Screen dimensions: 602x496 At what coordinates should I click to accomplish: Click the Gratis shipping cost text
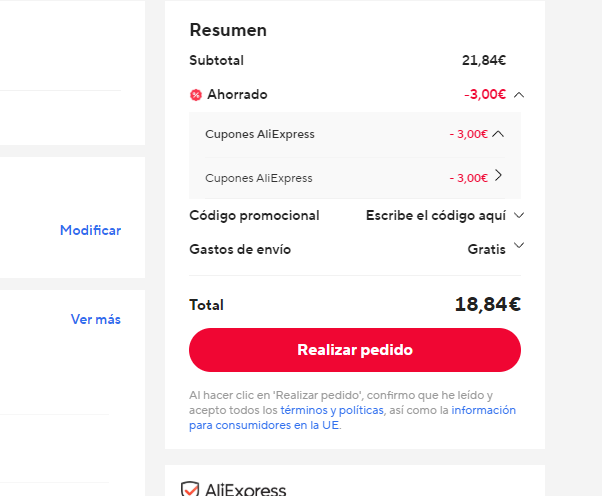486,250
